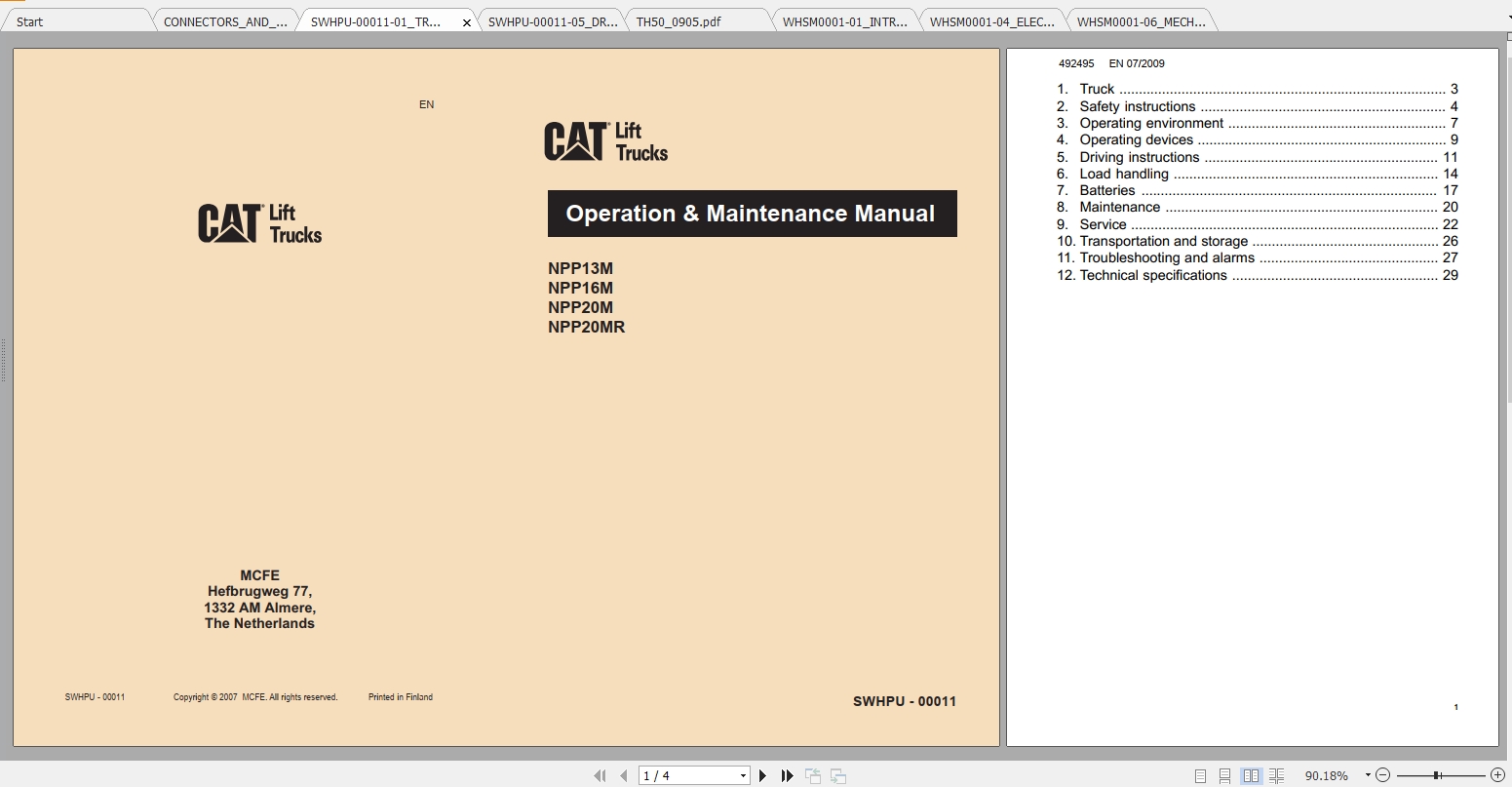The height and width of the screenshot is (787, 1512).
Task: Zoom out using the minus icon
Action: coord(1382,774)
